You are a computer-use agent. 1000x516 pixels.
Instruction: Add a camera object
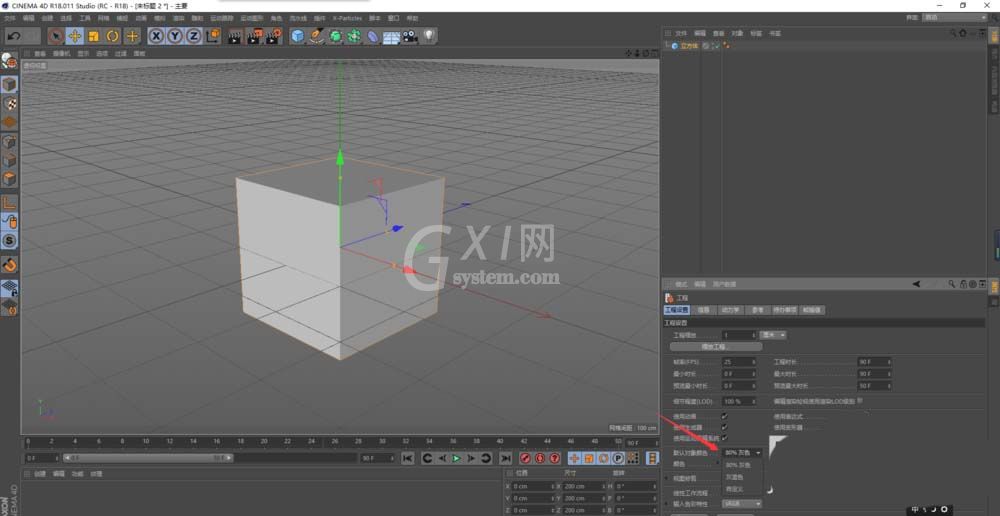pos(410,36)
